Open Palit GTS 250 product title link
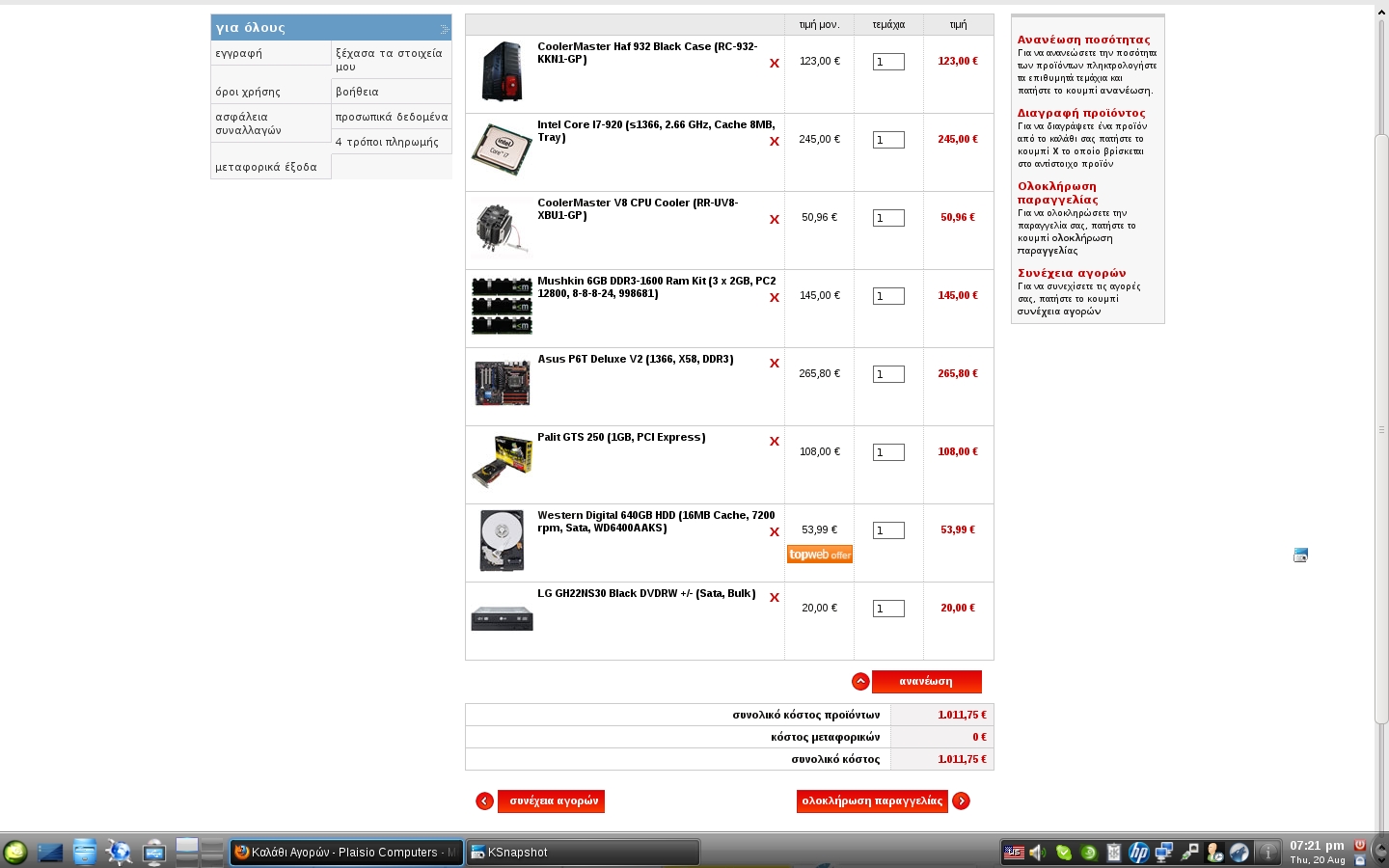This screenshot has height=868, width=1389. click(x=621, y=438)
